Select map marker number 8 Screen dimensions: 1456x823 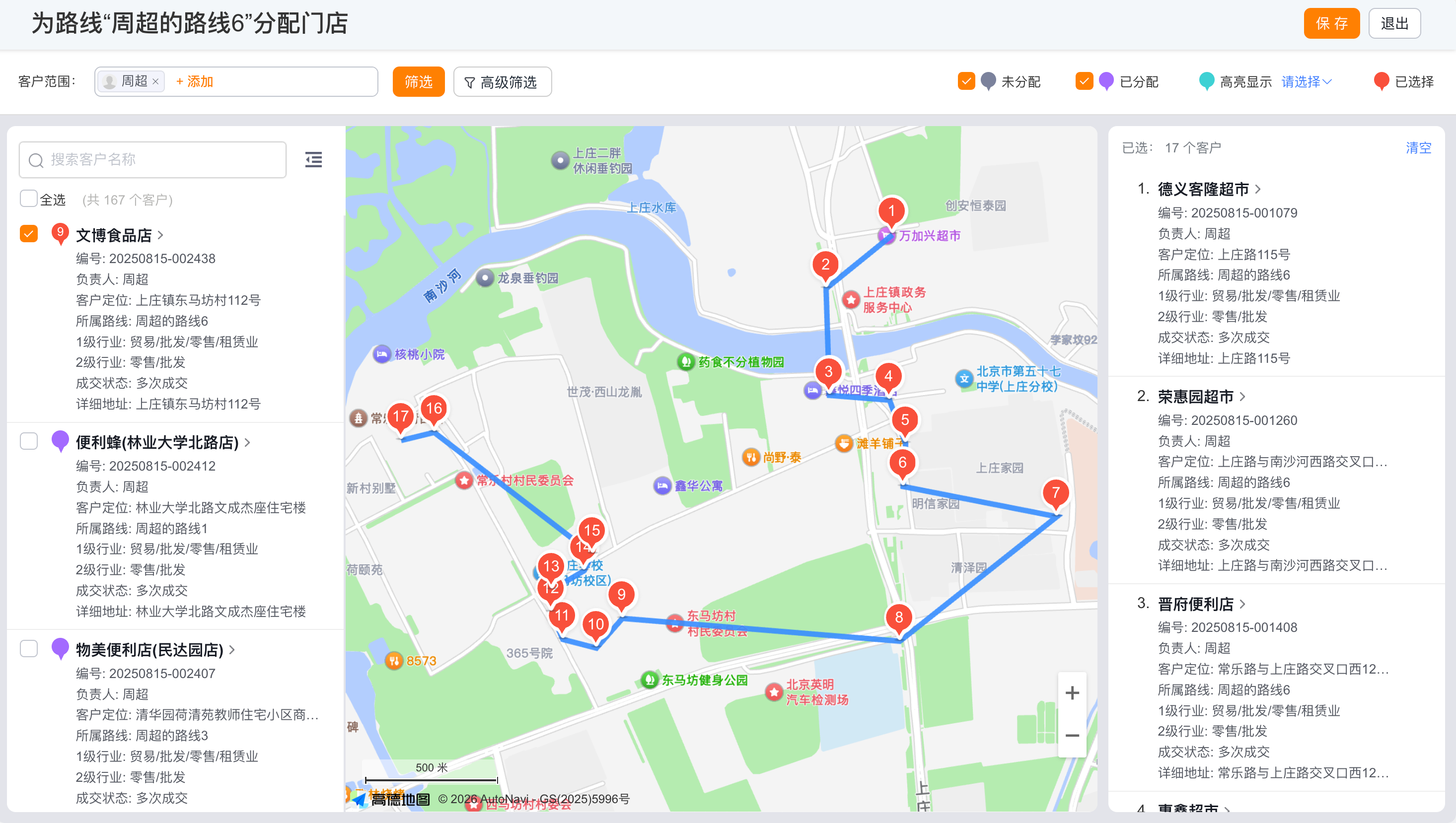coord(898,618)
